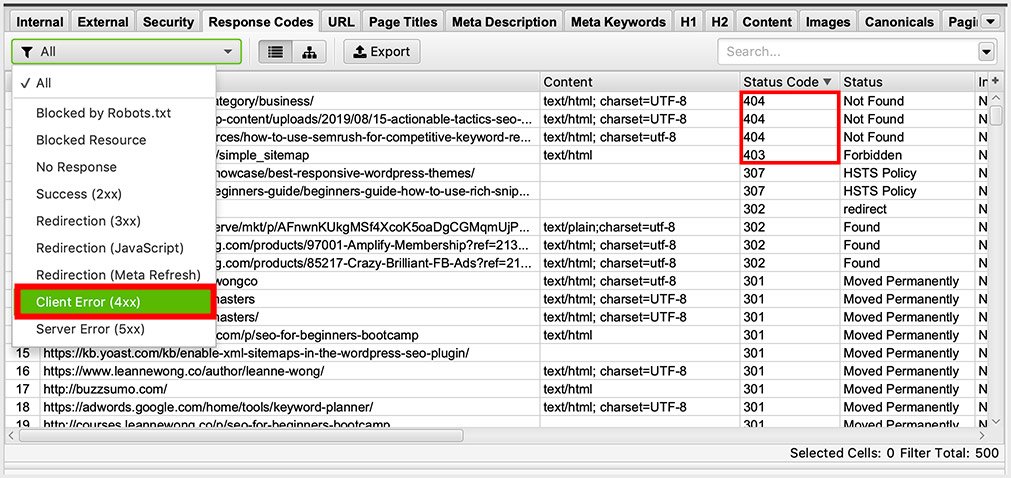Select the 403 status code cell
The height and width of the screenshot is (478, 1011).
pos(789,155)
